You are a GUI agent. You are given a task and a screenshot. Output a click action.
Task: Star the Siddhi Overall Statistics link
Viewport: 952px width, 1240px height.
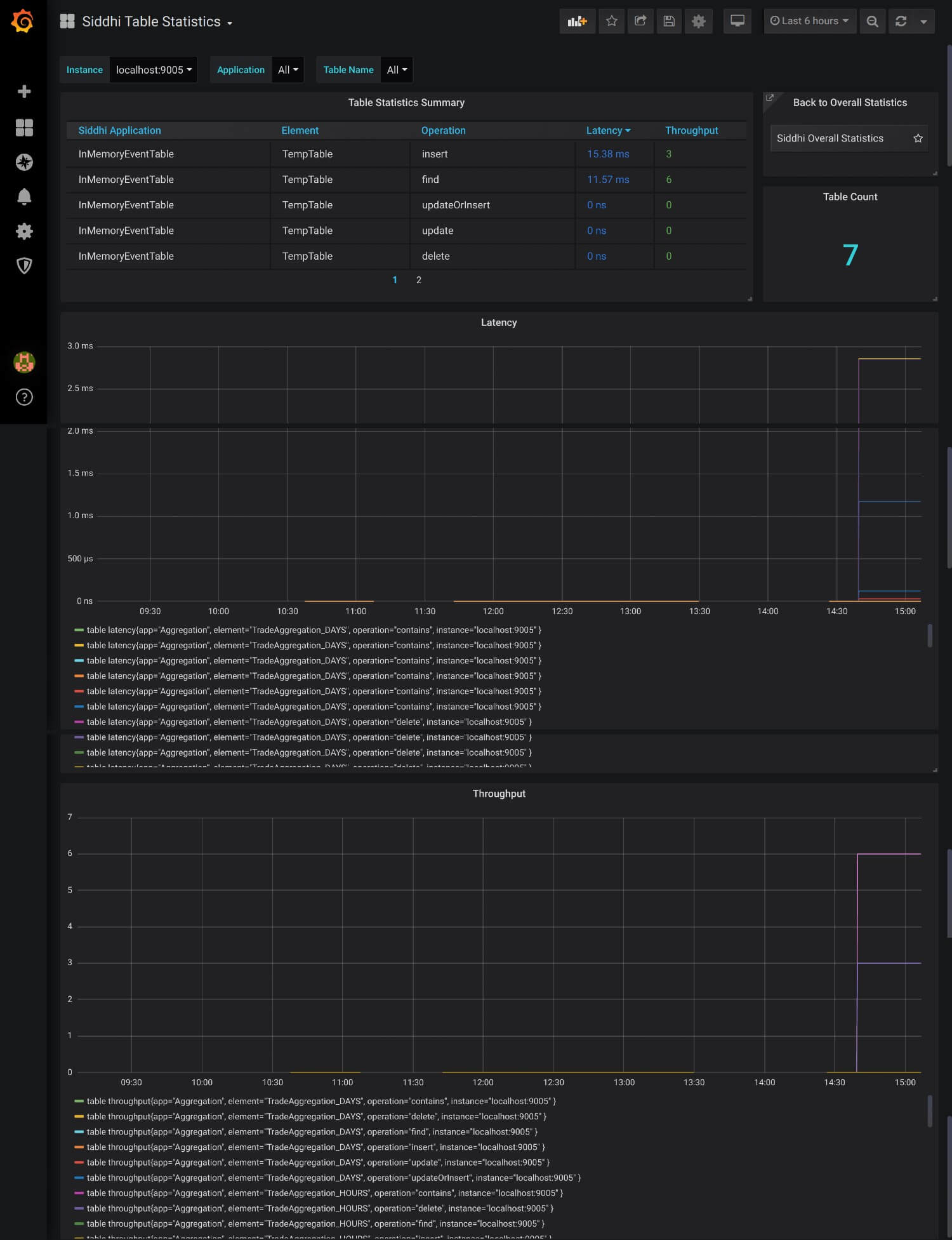918,138
